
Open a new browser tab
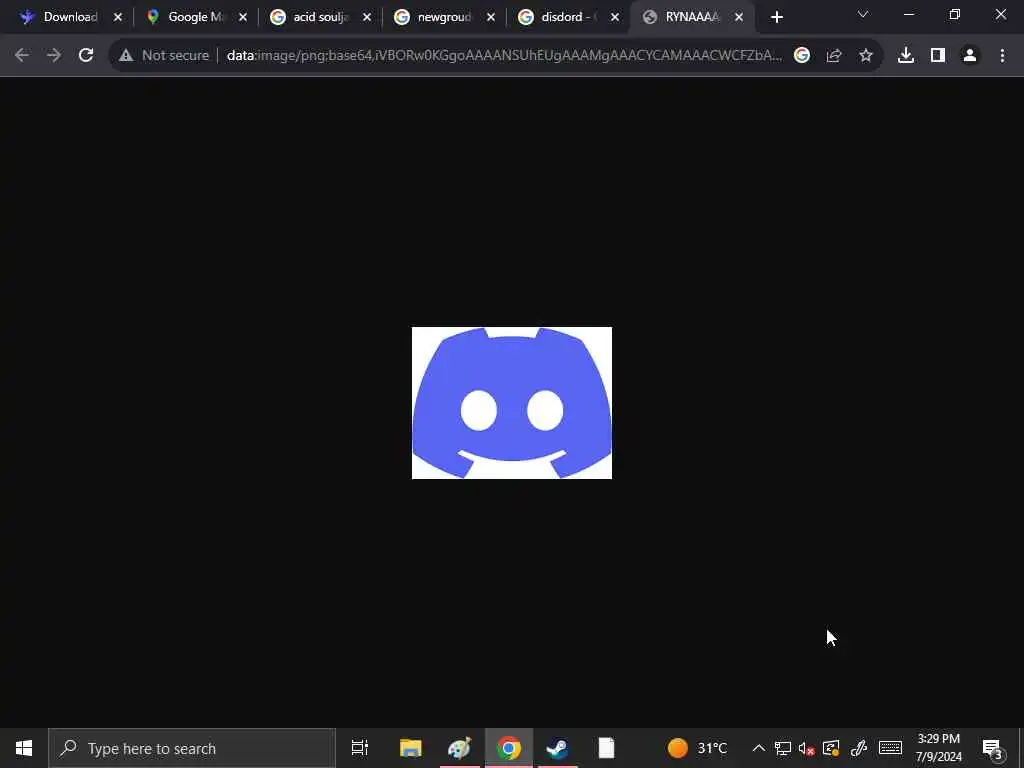776,17
